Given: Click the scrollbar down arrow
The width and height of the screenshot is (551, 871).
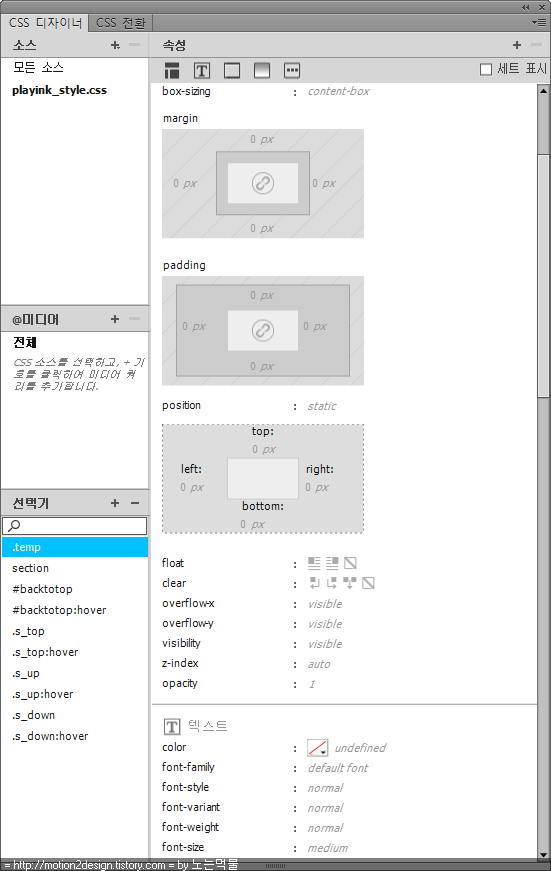Looking at the screenshot, I should (x=543, y=855).
